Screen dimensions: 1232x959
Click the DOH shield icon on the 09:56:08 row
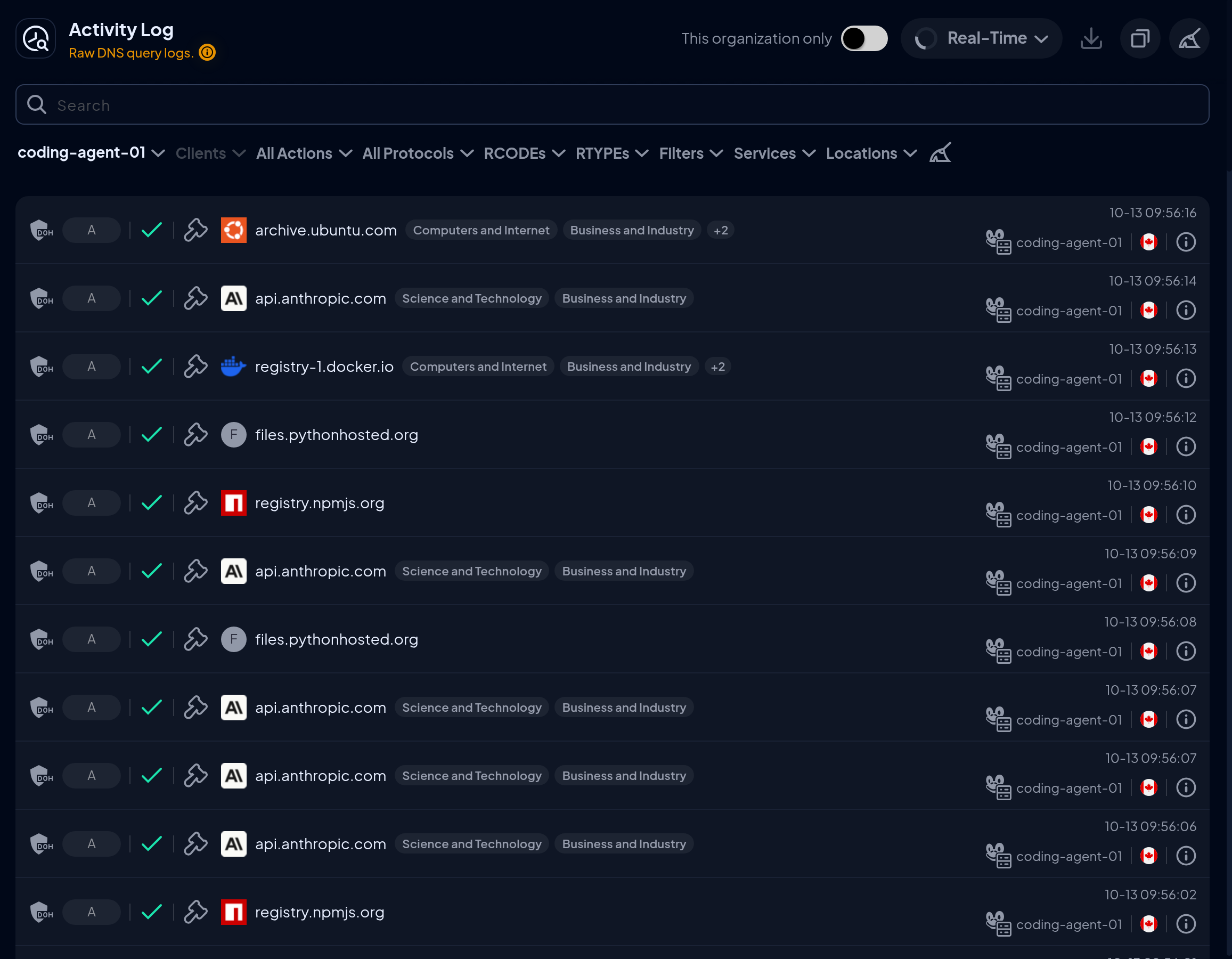coord(41,640)
